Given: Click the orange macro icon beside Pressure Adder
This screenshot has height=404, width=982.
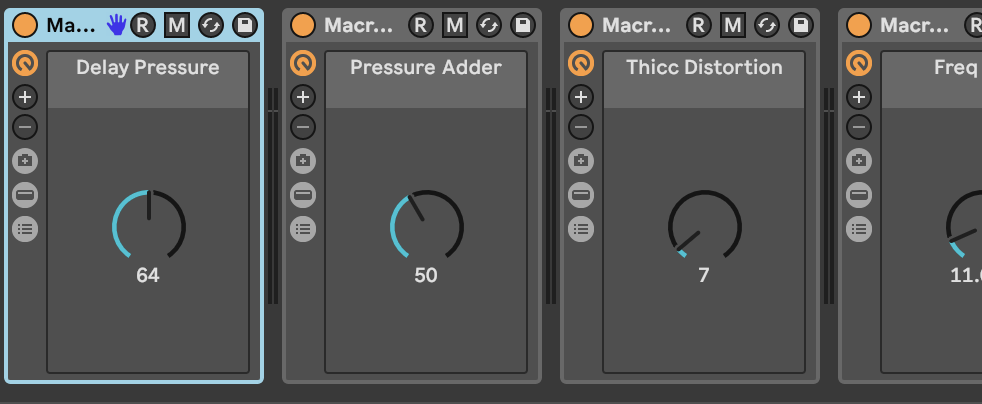Looking at the screenshot, I should pyautogui.click(x=303, y=63).
